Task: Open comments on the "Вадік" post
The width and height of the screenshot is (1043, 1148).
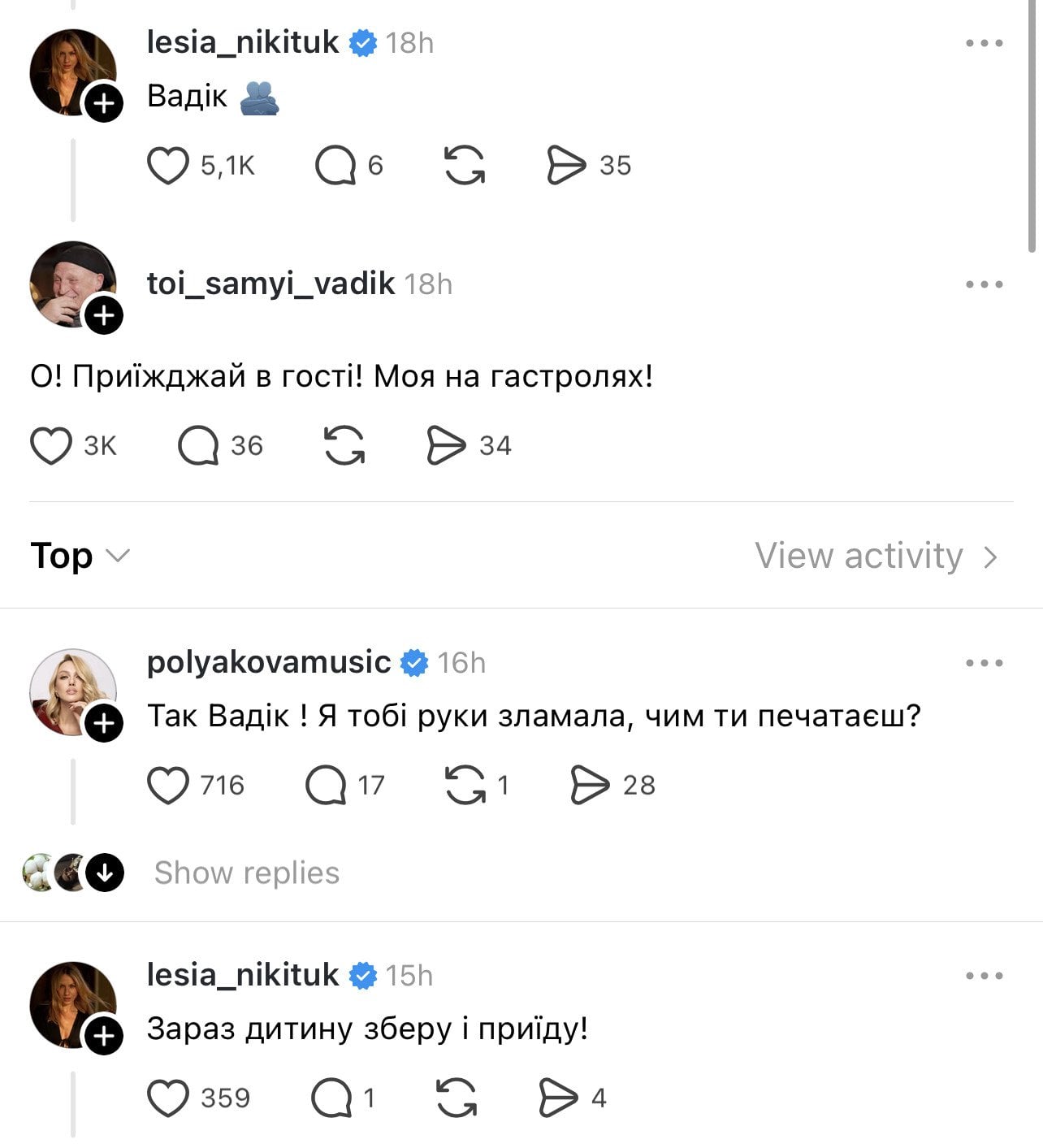Action: [x=335, y=166]
